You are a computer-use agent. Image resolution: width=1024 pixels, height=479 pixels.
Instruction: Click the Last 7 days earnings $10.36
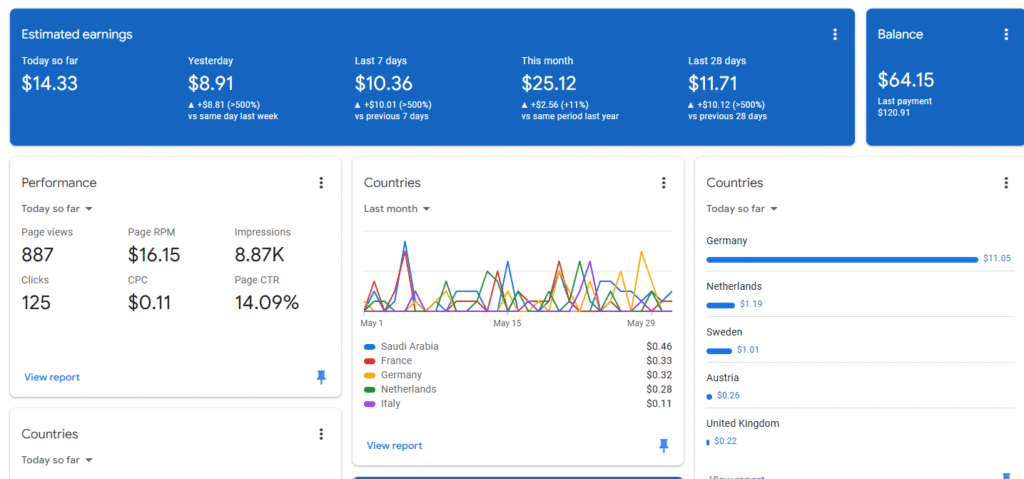(384, 84)
